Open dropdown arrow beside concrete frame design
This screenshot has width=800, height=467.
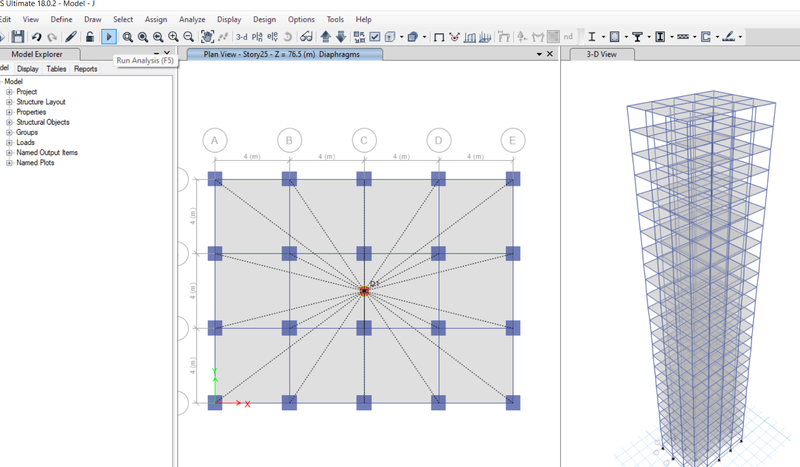point(626,37)
